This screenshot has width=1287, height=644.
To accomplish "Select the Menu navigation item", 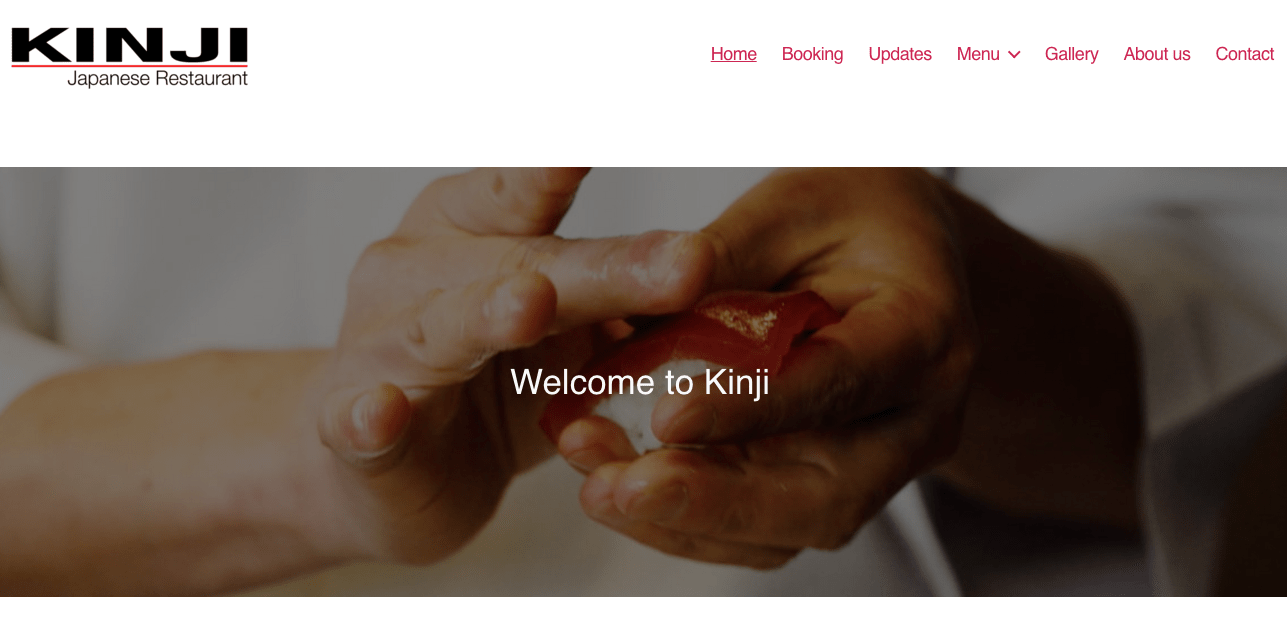I will [x=978, y=54].
